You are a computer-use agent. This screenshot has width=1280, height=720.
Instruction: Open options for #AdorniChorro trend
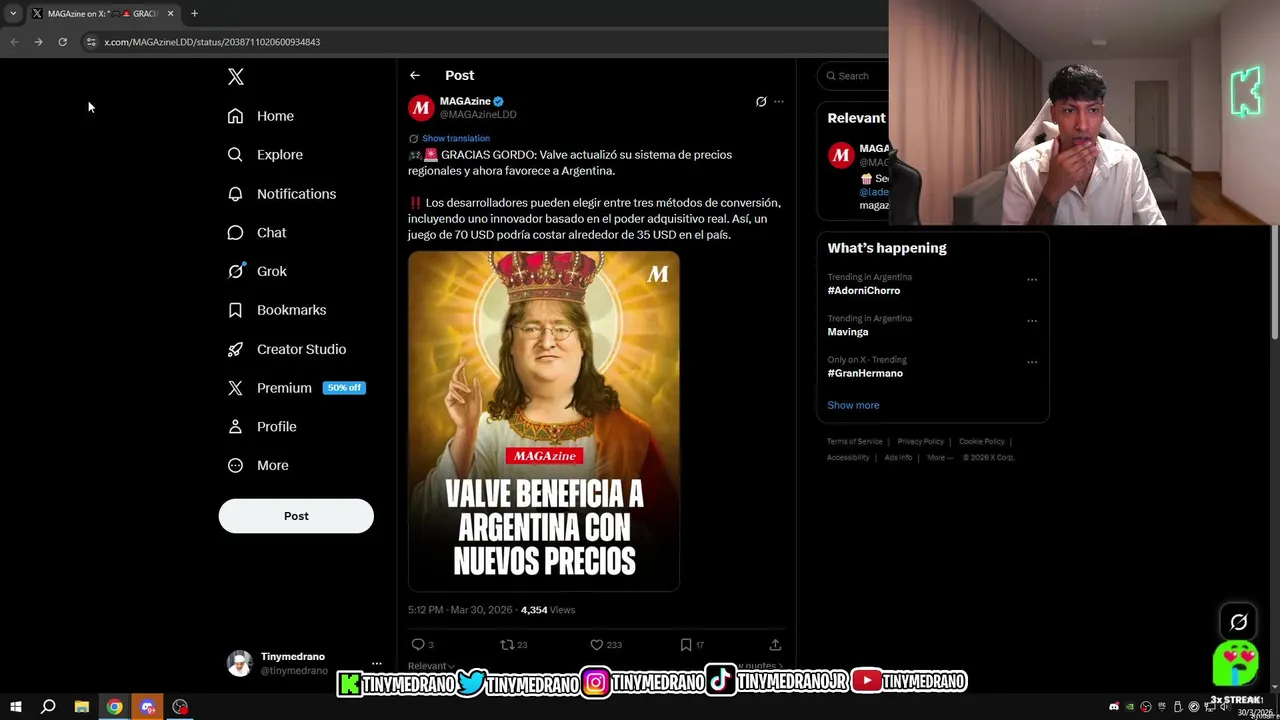click(1032, 280)
